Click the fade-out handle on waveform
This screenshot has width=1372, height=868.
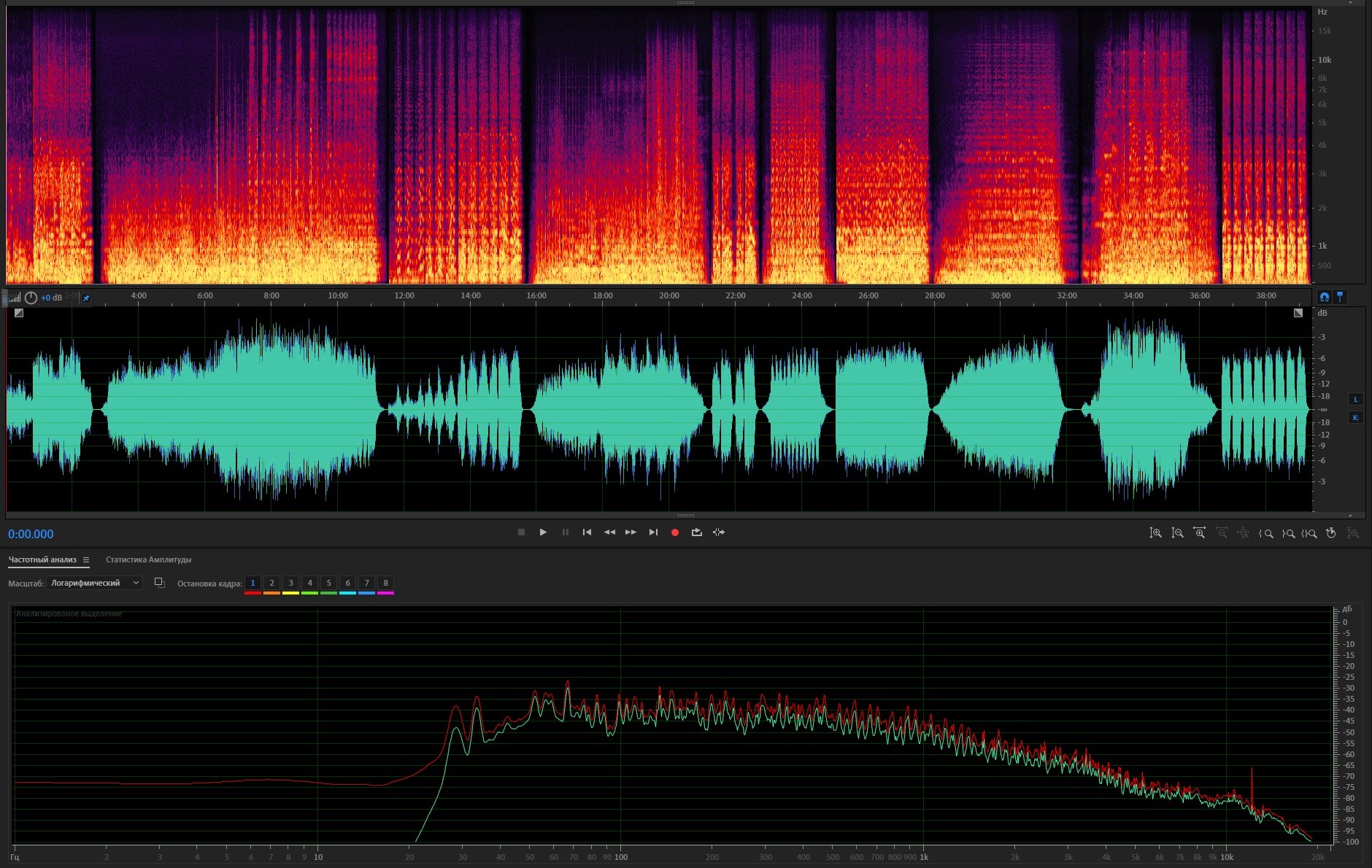coord(1298,313)
